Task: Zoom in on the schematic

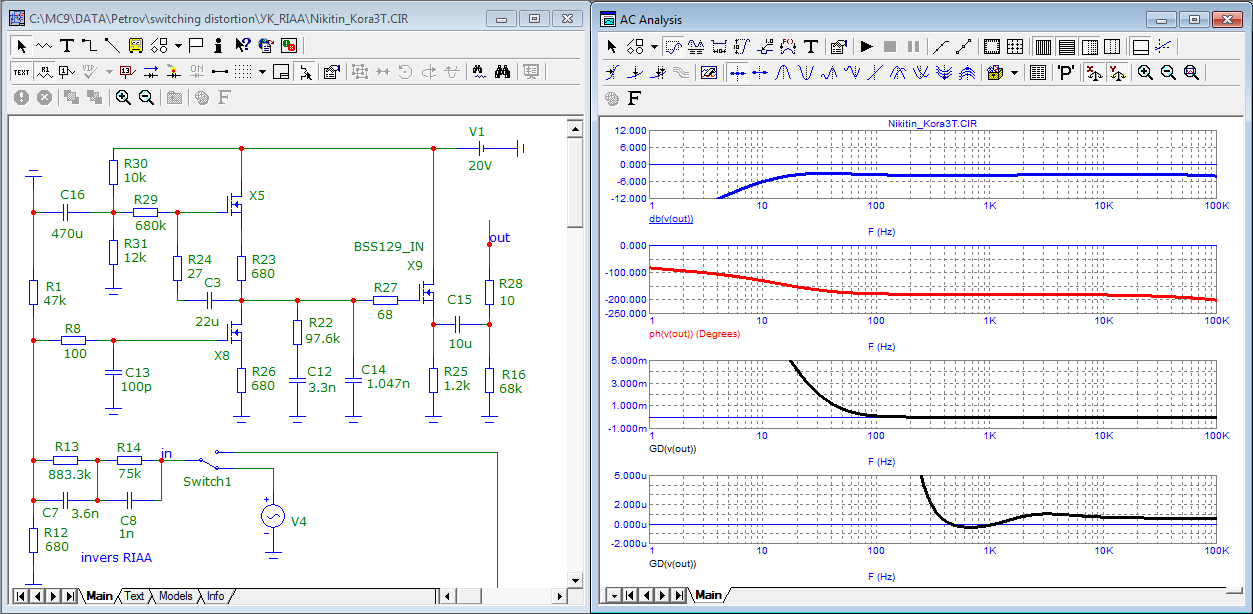Action: pos(123,97)
